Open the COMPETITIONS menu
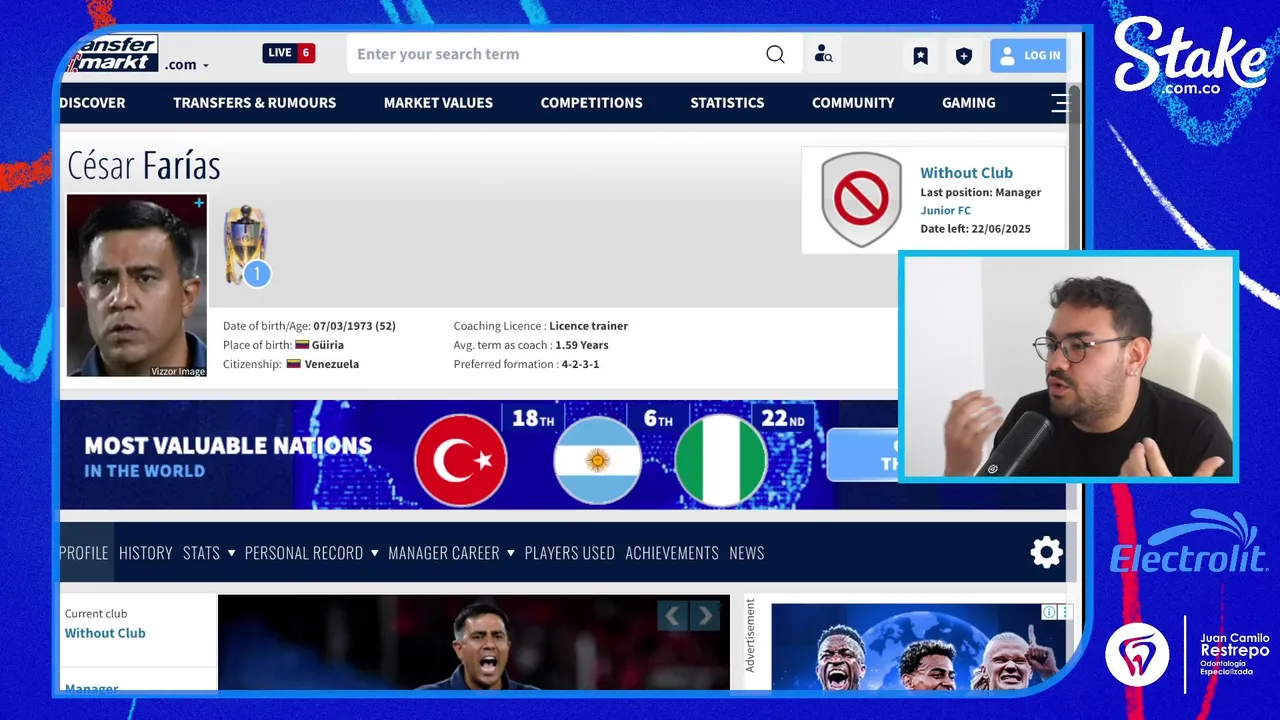The image size is (1280, 720). [592, 102]
